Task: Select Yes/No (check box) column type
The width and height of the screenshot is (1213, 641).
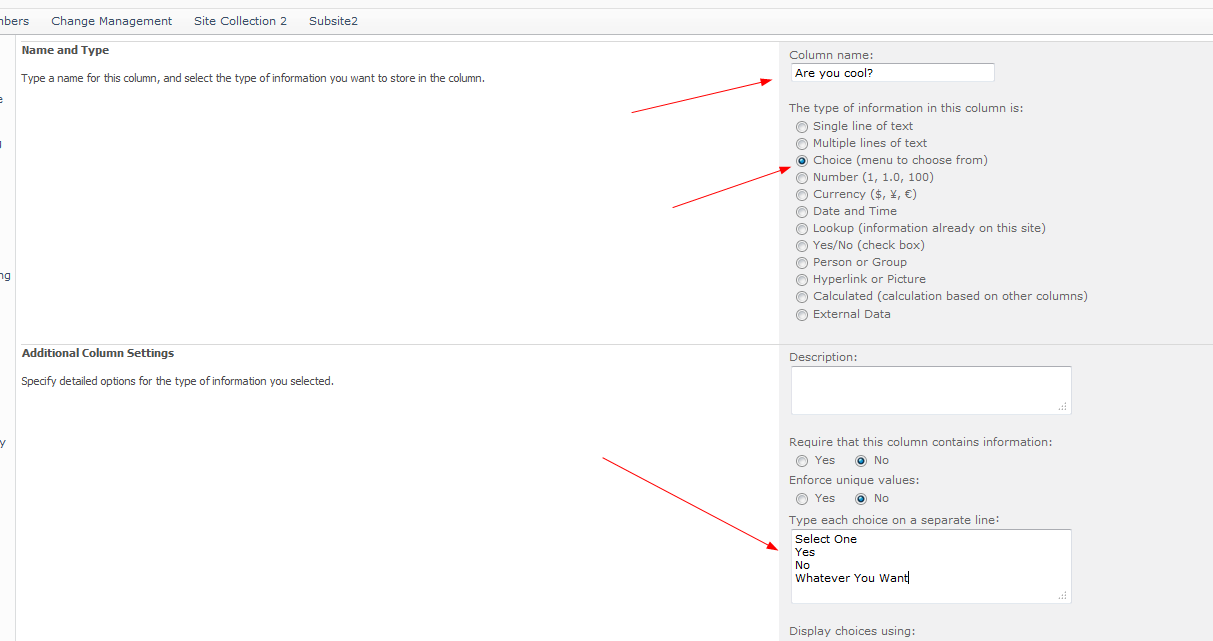Action: [802, 246]
